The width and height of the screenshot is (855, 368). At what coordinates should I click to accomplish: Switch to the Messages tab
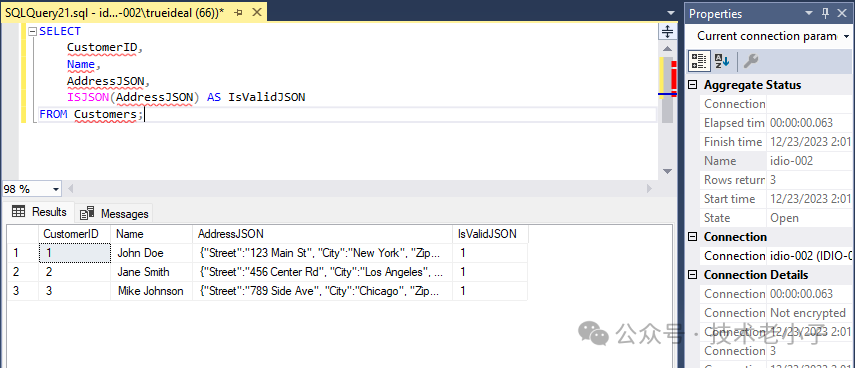click(x=114, y=214)
